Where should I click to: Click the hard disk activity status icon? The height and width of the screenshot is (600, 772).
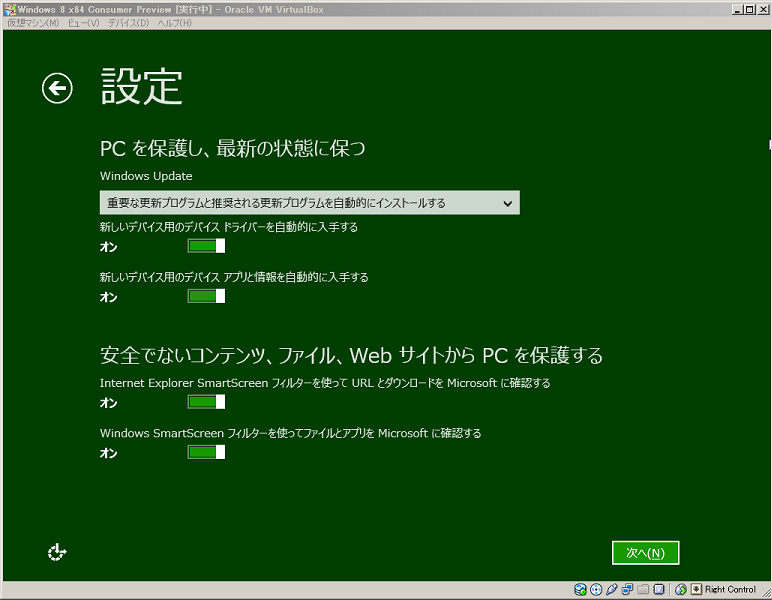(580, 590)
